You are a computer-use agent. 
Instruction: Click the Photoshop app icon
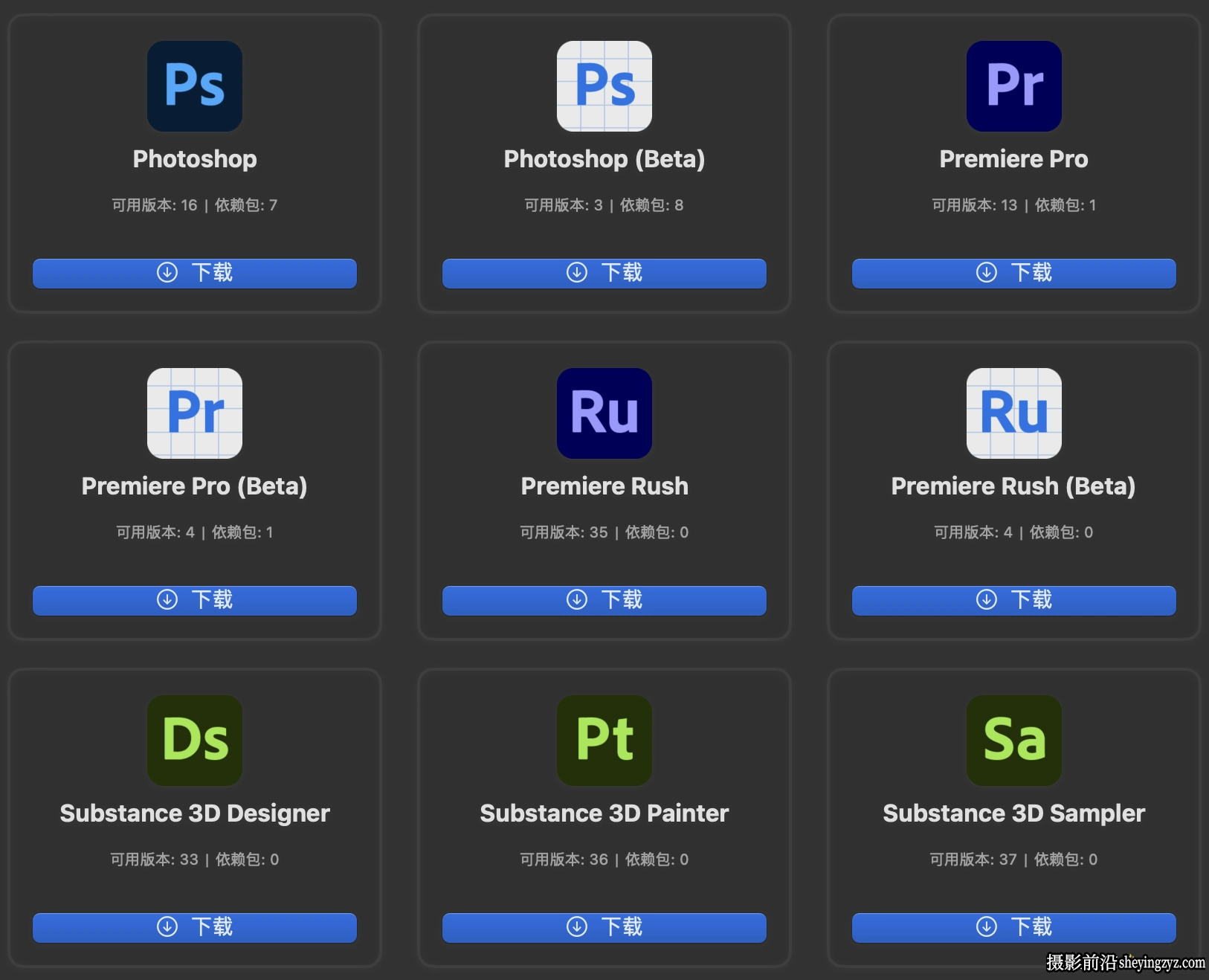[x=195, y=86]
